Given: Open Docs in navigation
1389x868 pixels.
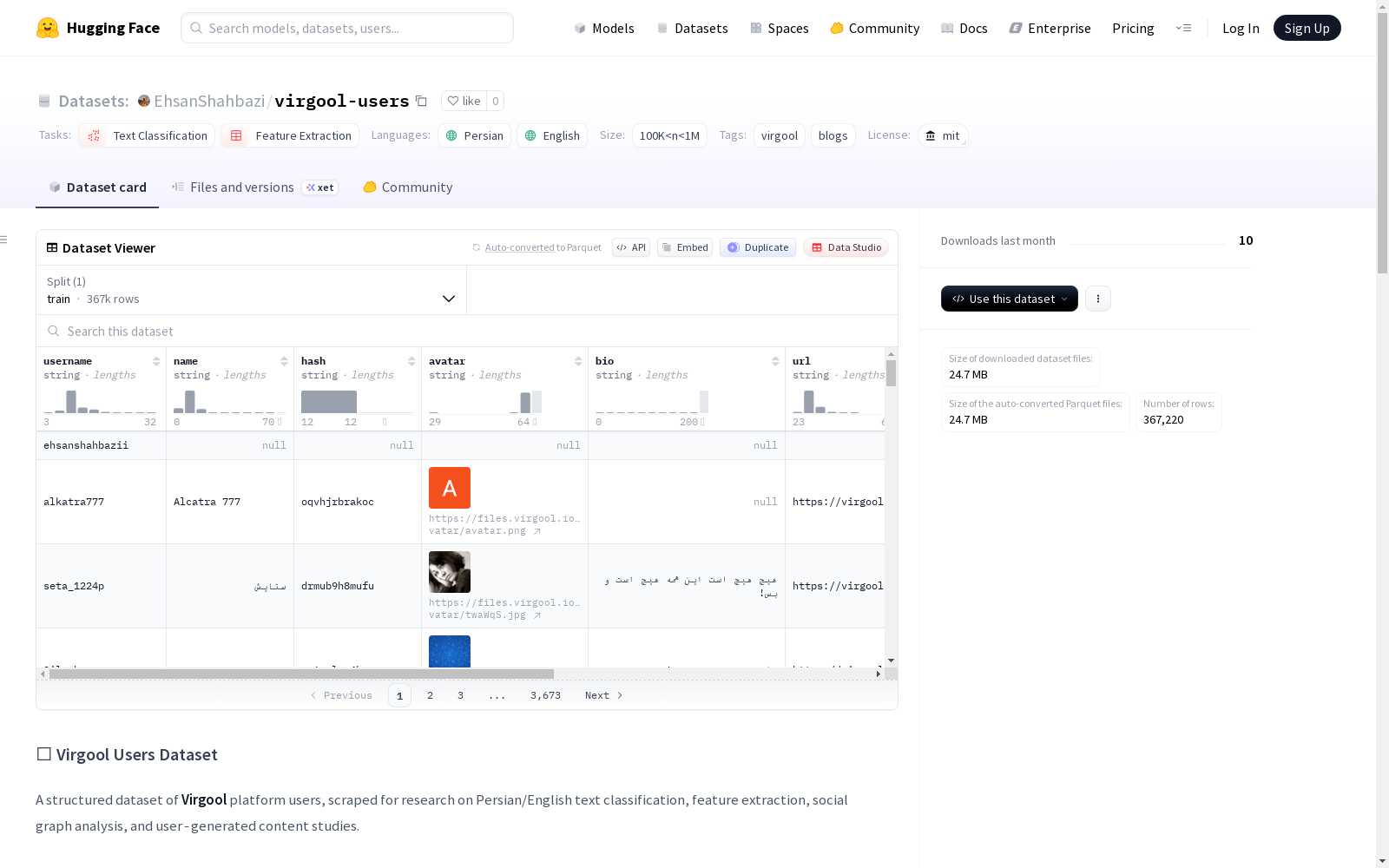Looking at the screenshot, I should pos(964,28).
